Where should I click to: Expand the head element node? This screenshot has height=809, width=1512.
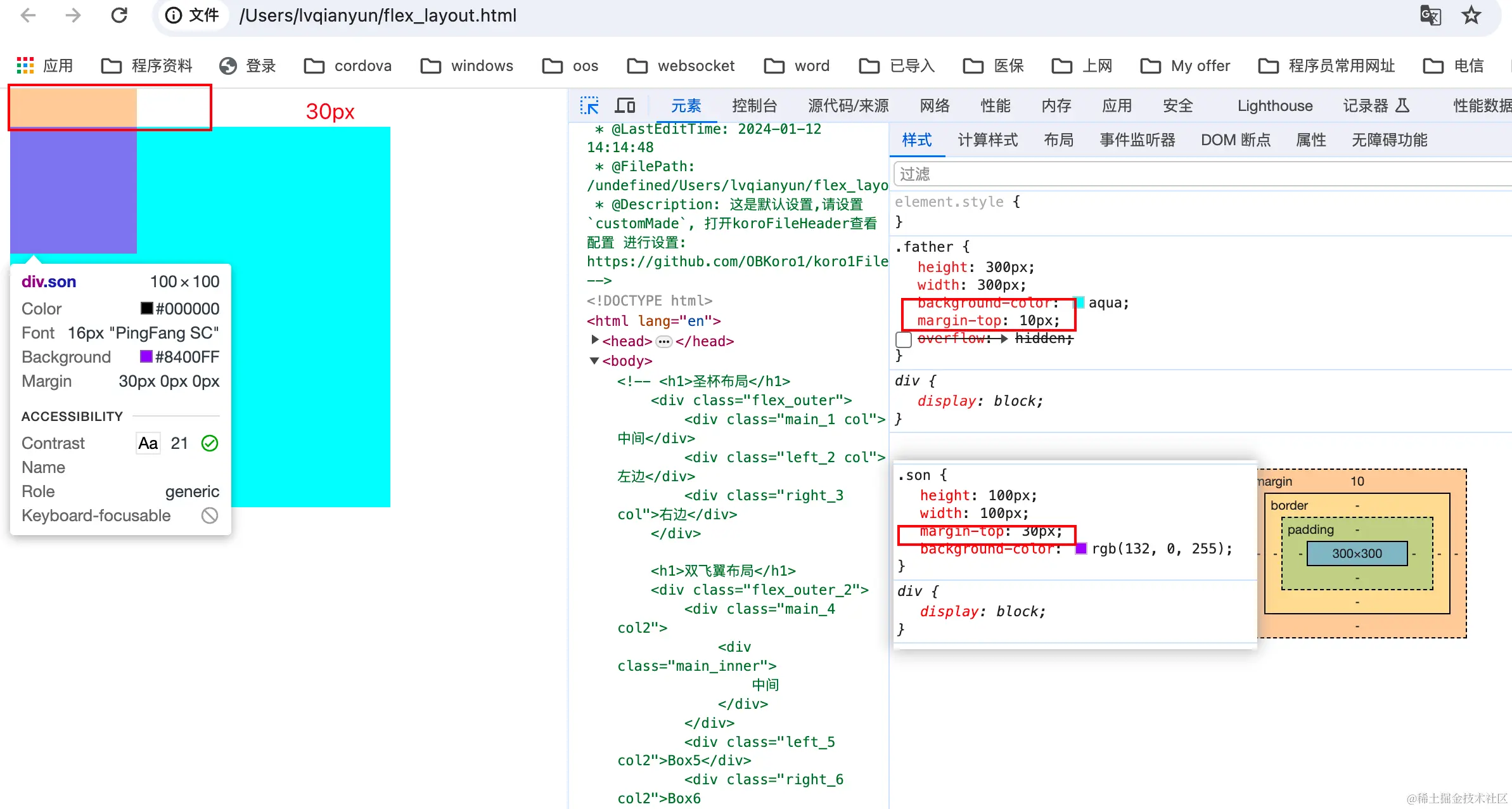(x=594, y=340)
